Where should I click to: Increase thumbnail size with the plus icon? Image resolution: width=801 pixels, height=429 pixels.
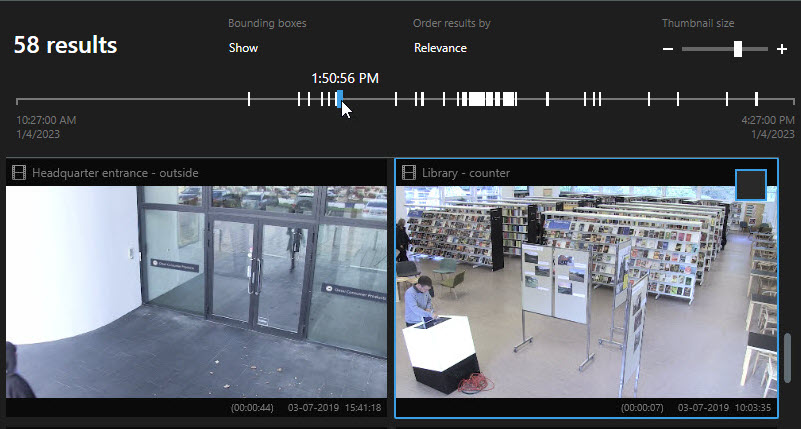point(781,49)
